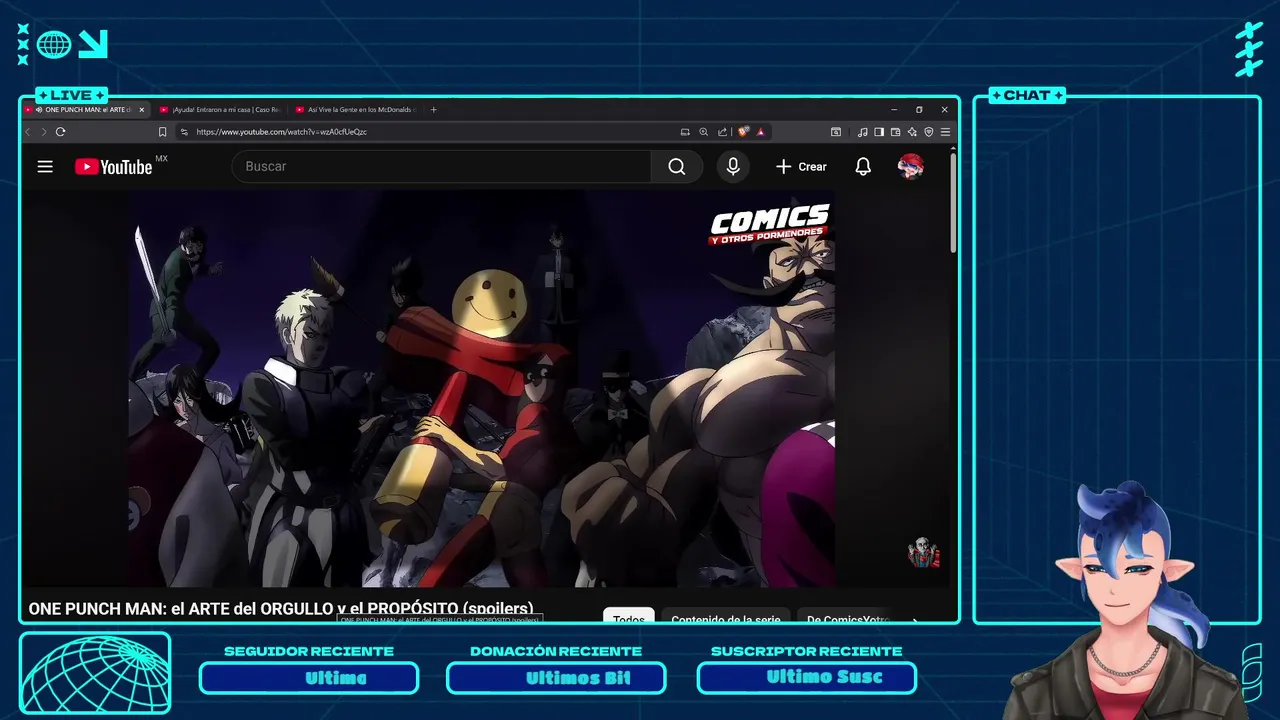Open the YouTube notifications bell
1280x720 pixels.
tap(863, 167)
